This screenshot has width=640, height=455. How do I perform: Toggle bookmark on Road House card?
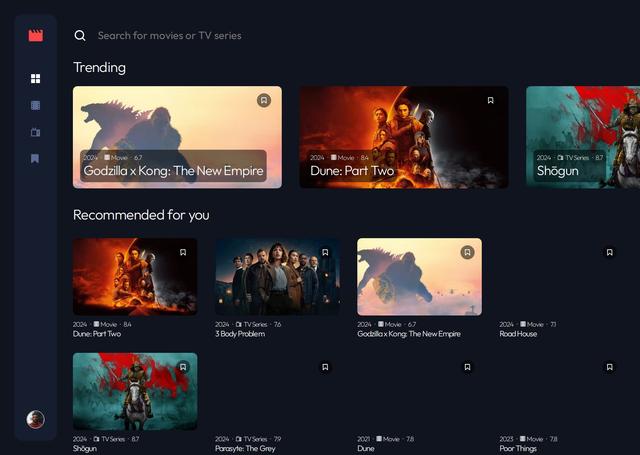click(609, 253)
